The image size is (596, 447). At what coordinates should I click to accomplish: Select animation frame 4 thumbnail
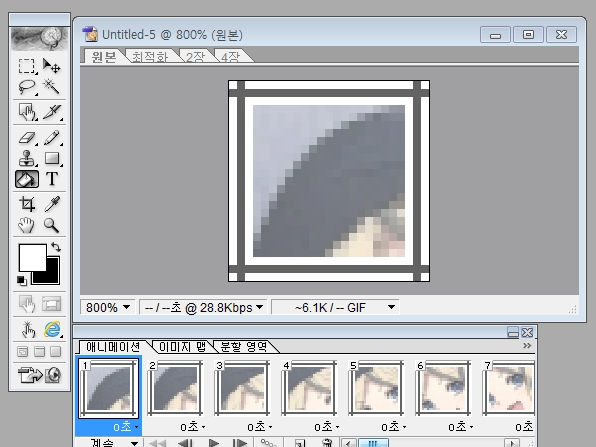tap(309, 388)
